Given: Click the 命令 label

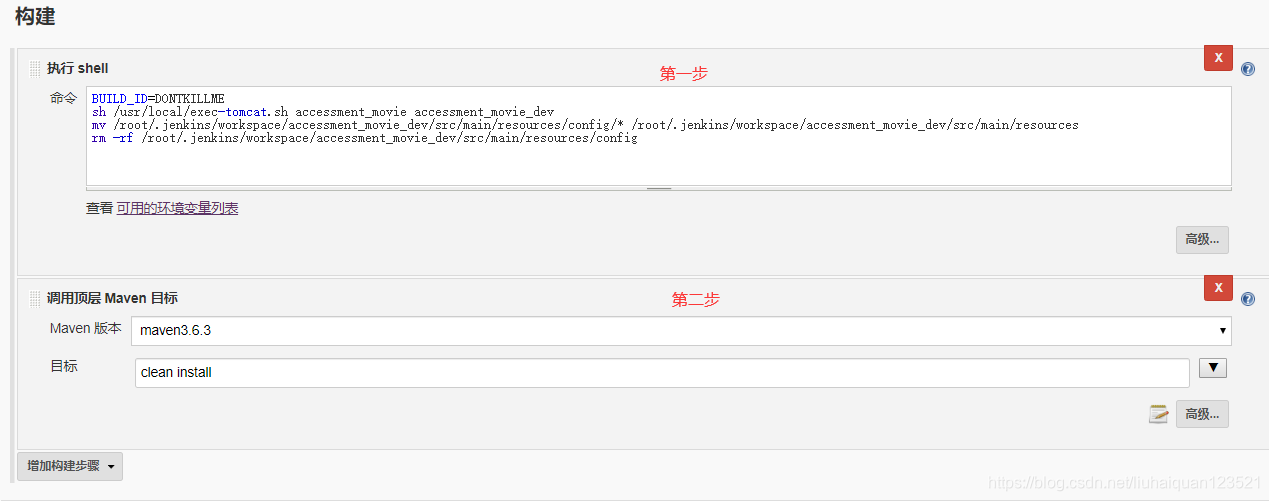Looking at the screenshot, I should tap(63, 98).
